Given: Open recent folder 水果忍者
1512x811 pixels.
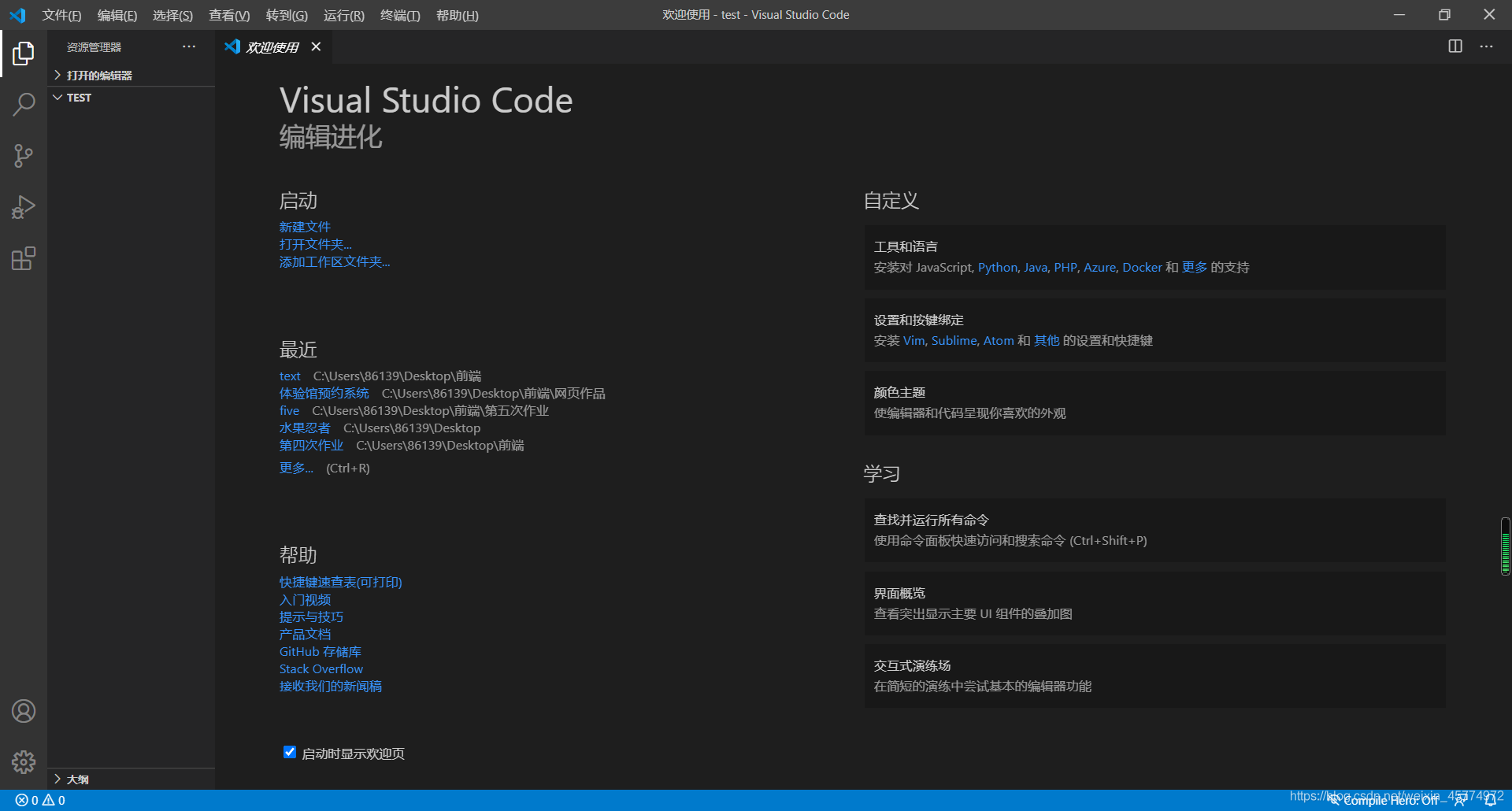Looking at the screenshot, I should [305, 428].
